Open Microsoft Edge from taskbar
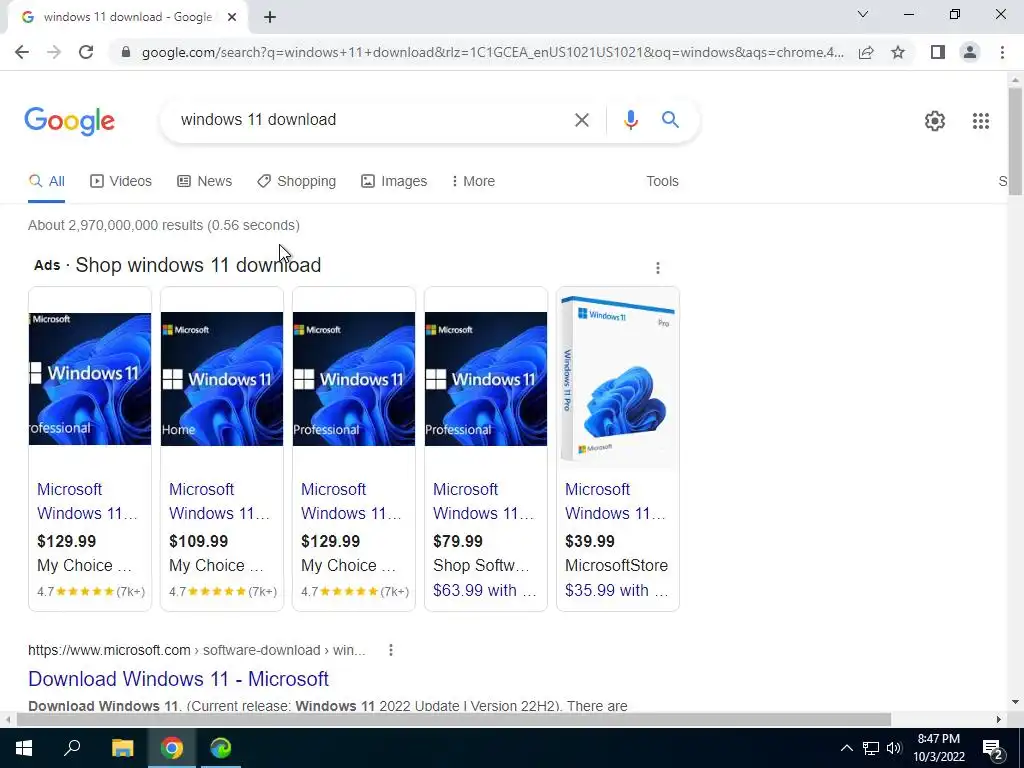1024x768 pixels. pos(221,748)
